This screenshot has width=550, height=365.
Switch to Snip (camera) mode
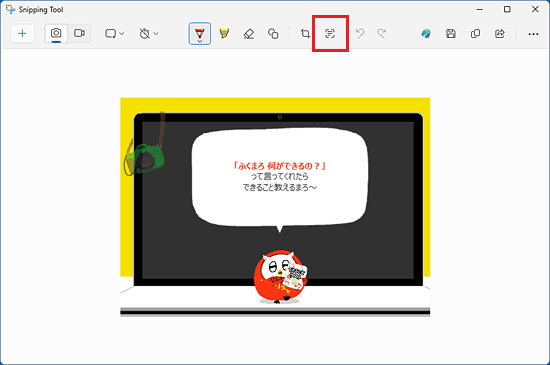(x=56, y=33)
